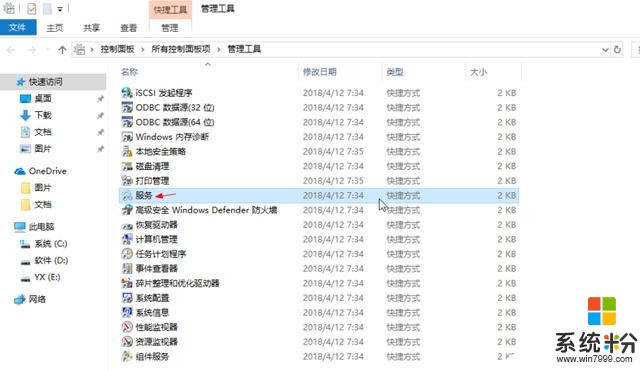This screenshot has width=640, height=370.
Task: Sort by the 修改日期 column header
Action: (320, 72)
